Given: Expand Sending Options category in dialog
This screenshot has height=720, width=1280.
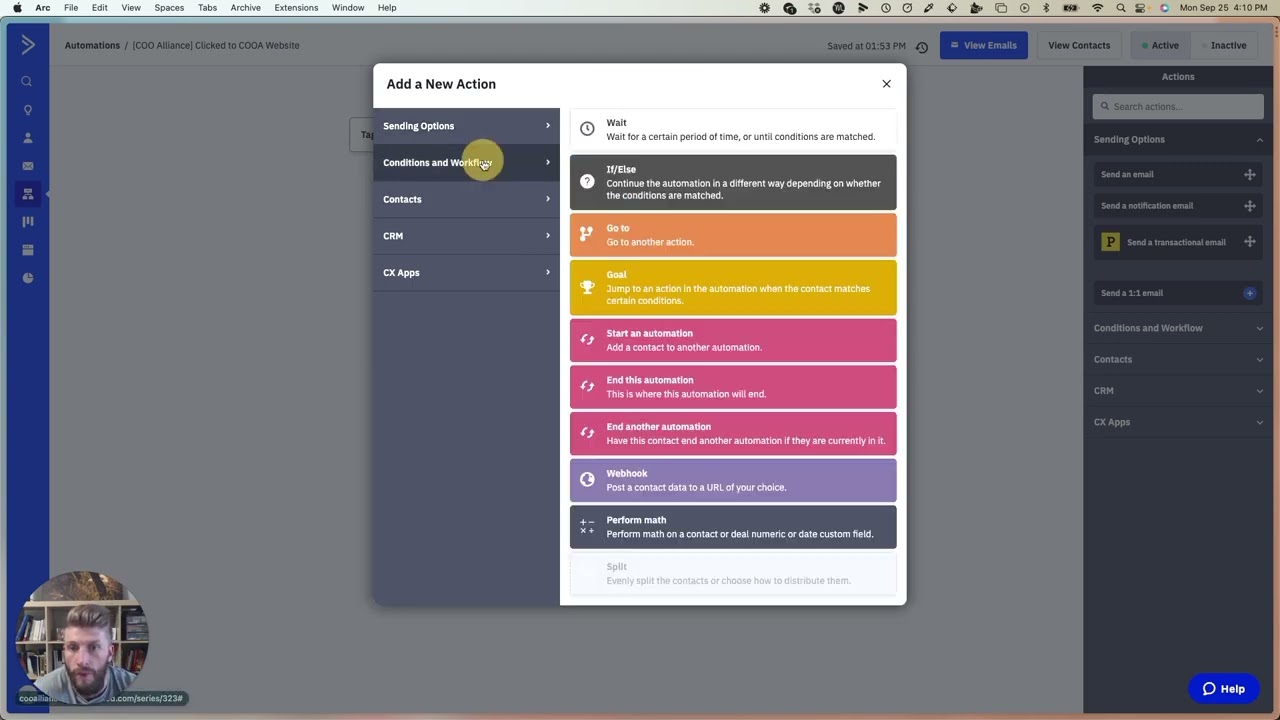Looking at the screenshot, I should coord(466,126).
